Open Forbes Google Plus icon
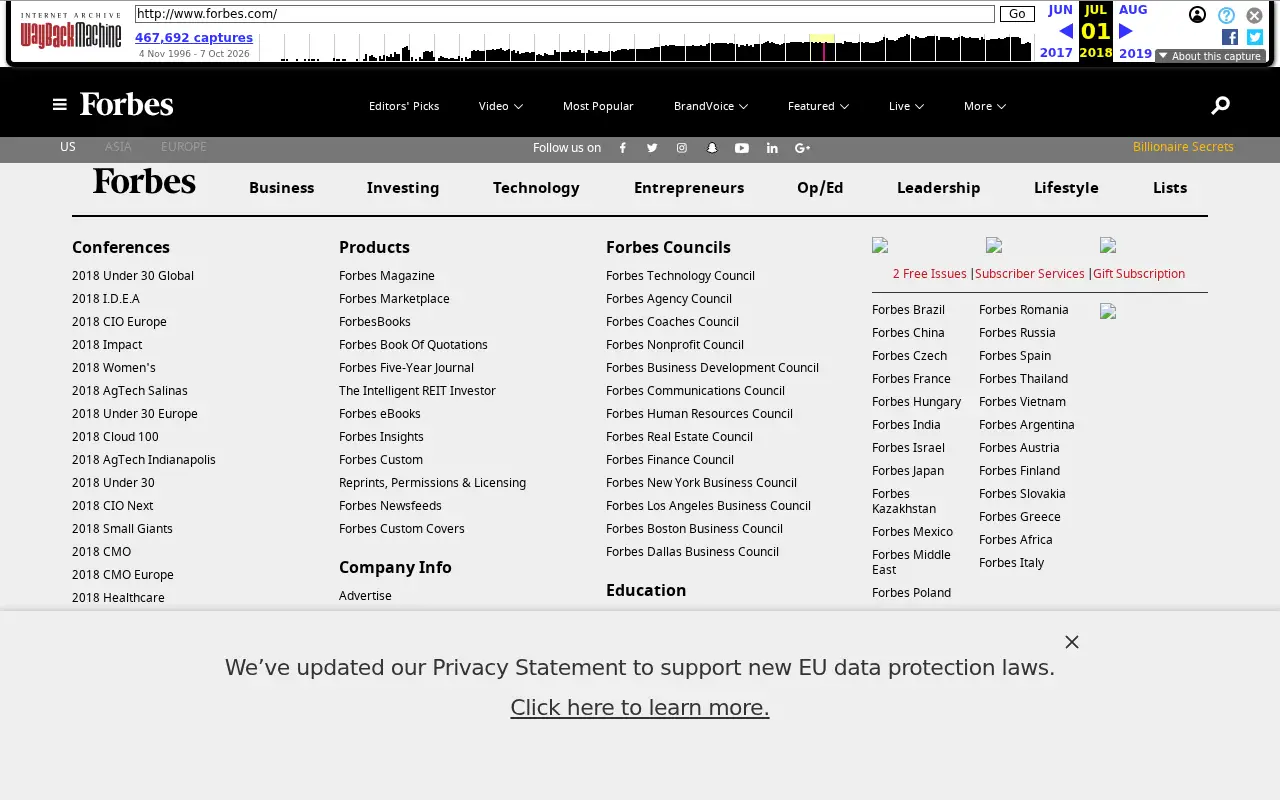The image size is (1280, 800). click(802, 148)
